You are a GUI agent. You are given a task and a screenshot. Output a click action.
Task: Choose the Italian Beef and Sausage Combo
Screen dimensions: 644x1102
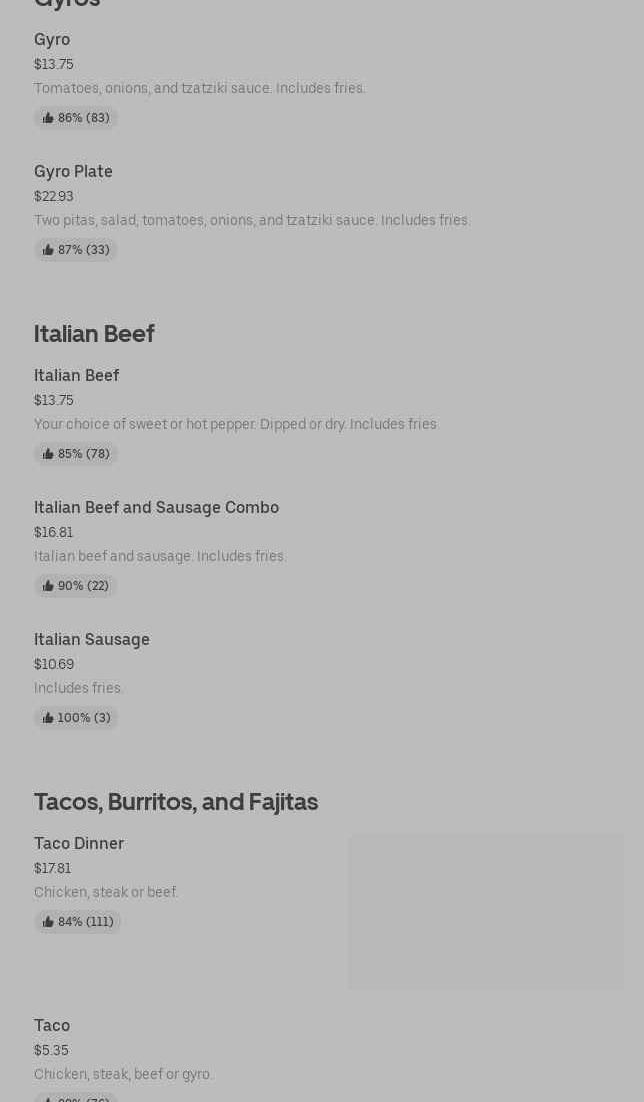(156, 508)
